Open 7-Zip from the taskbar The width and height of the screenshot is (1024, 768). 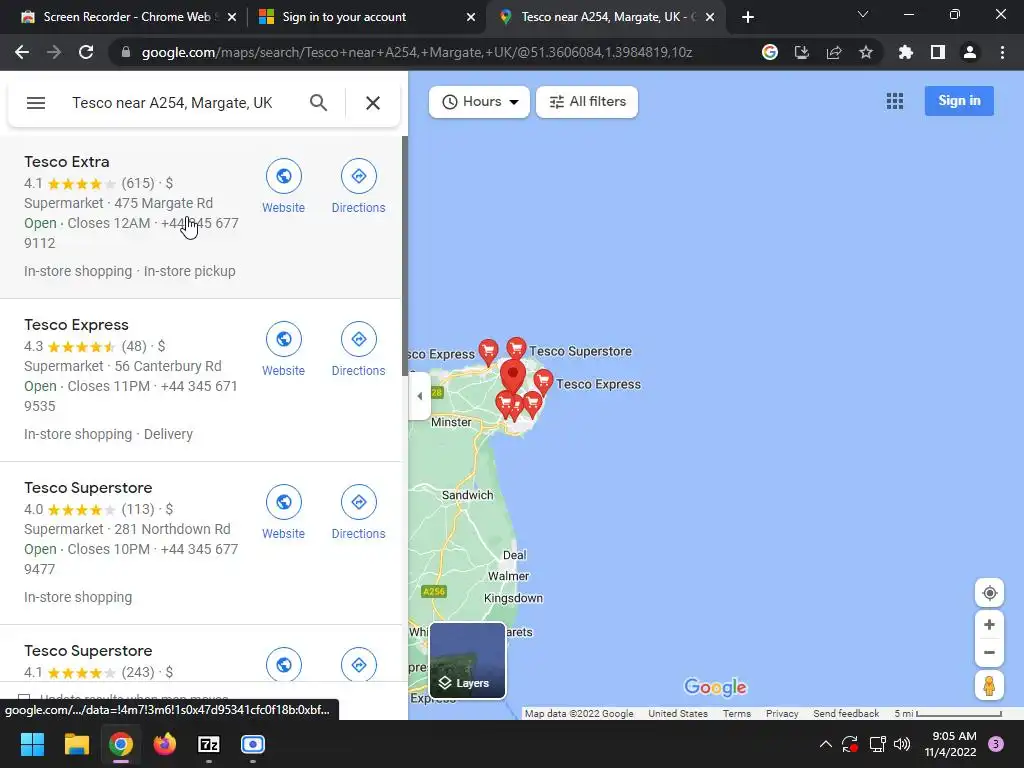coord(209,744)
